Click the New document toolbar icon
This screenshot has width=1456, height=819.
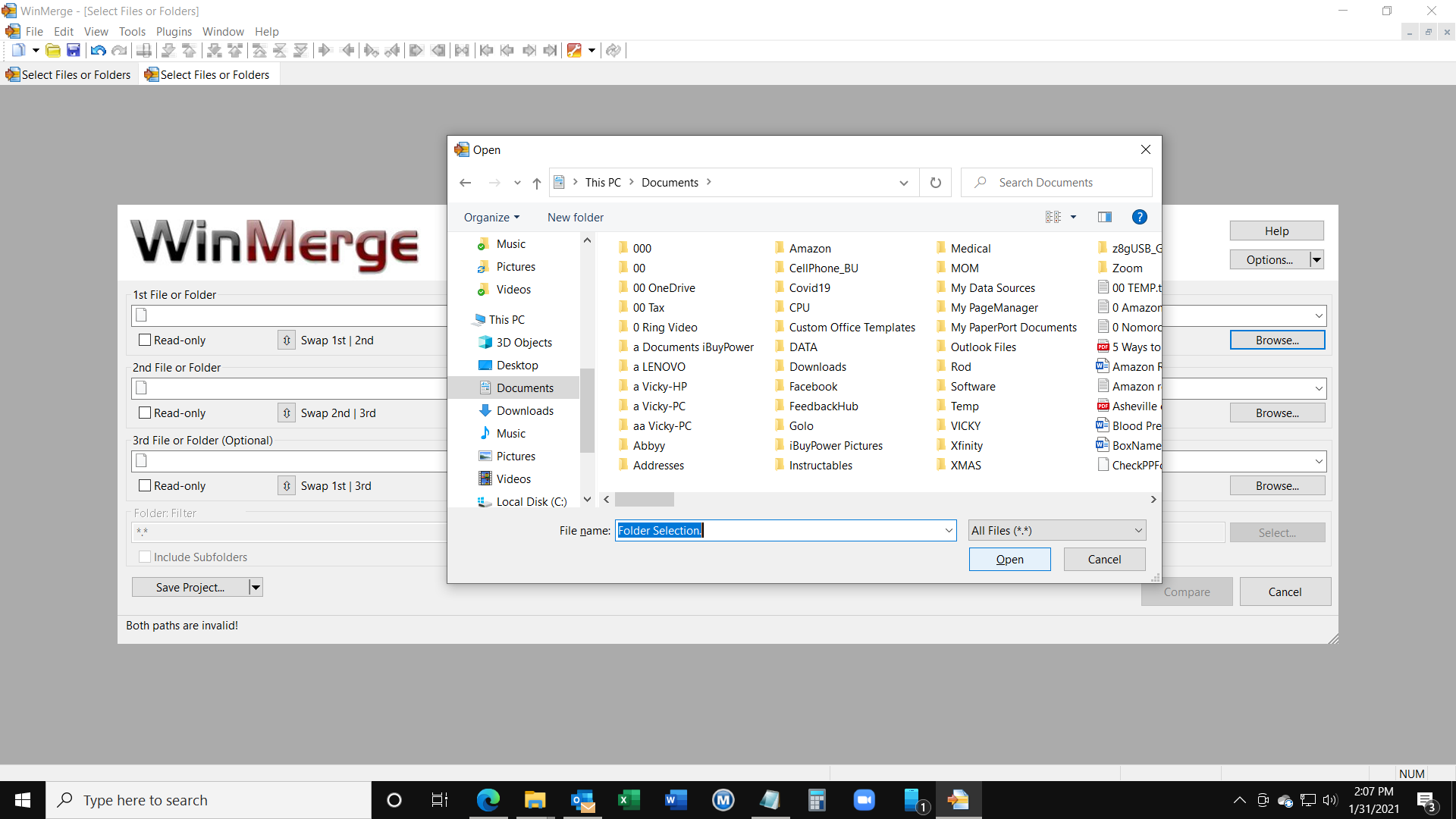(x=18, y=50)
